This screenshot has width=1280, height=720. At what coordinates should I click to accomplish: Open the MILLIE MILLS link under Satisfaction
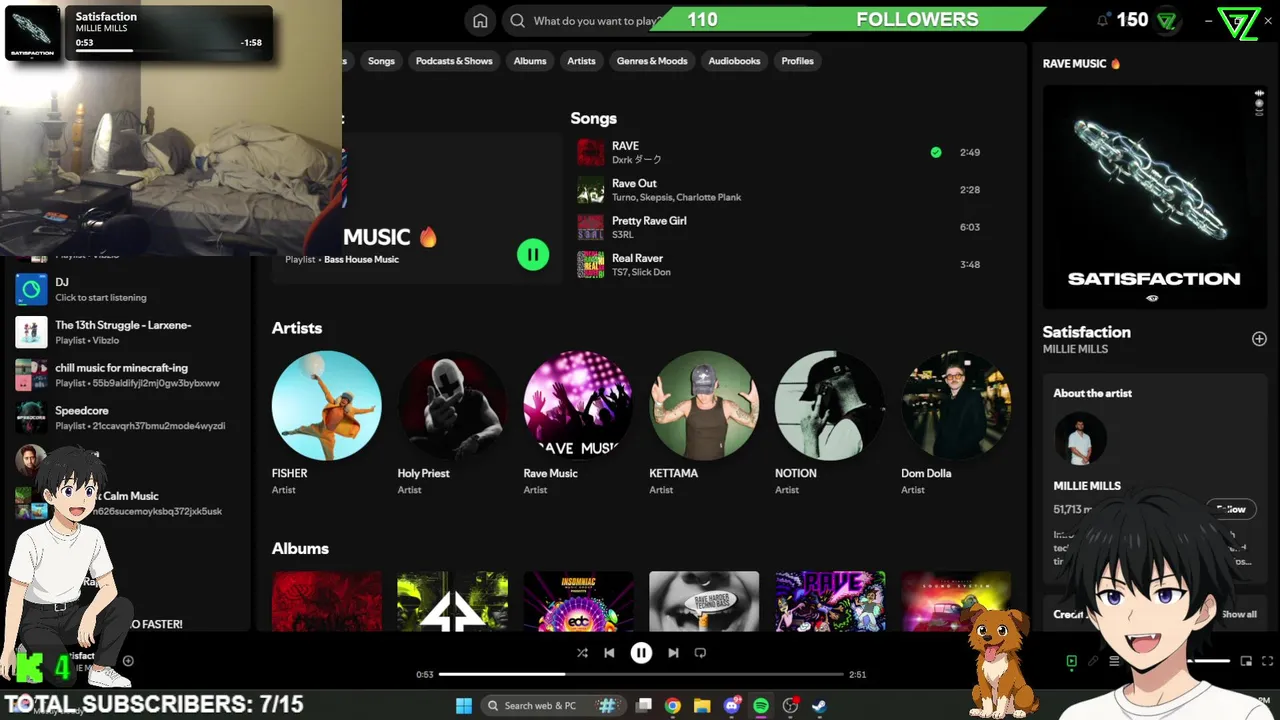click(1075, 349)
